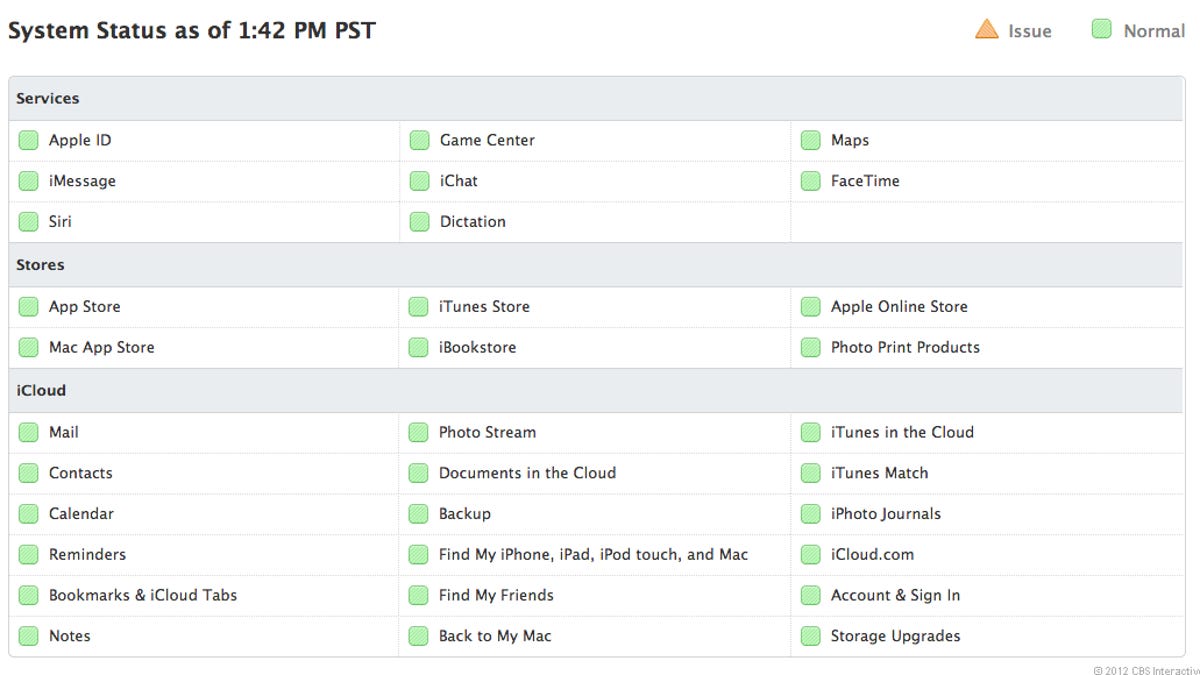Click the status icon beside iTunes Store
This screenshot has width=1200, height=675.
click(419, 307)
